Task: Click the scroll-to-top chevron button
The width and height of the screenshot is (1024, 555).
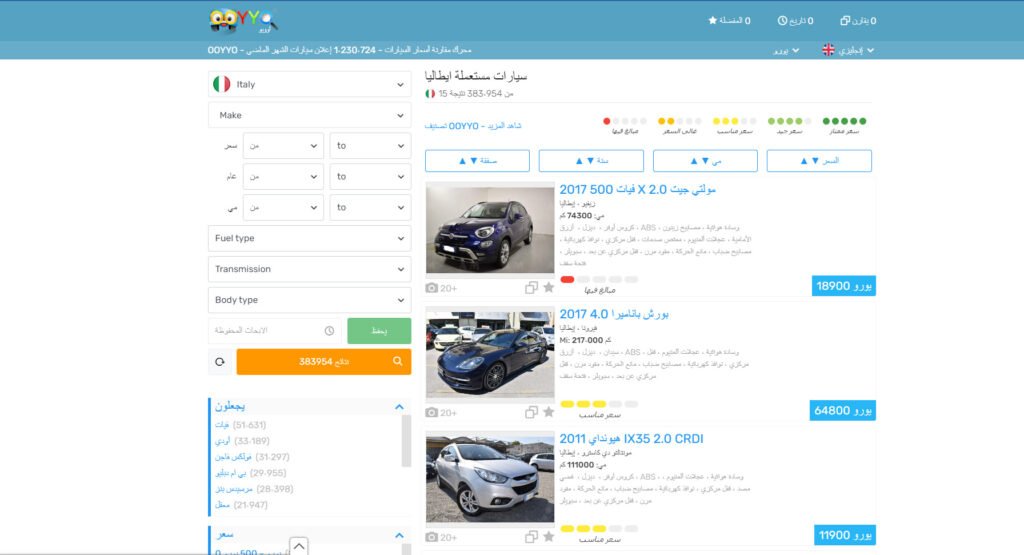Action: 298,546
